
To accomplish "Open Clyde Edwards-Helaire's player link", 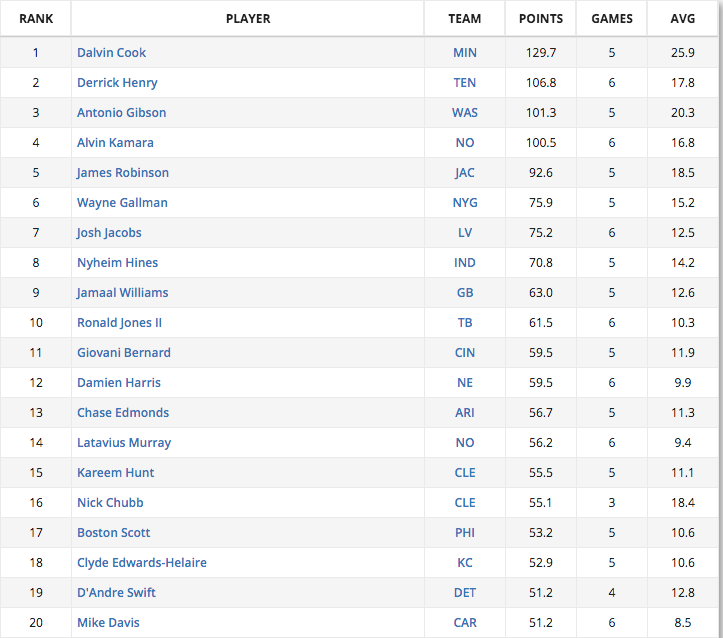I will pos(142,562).
